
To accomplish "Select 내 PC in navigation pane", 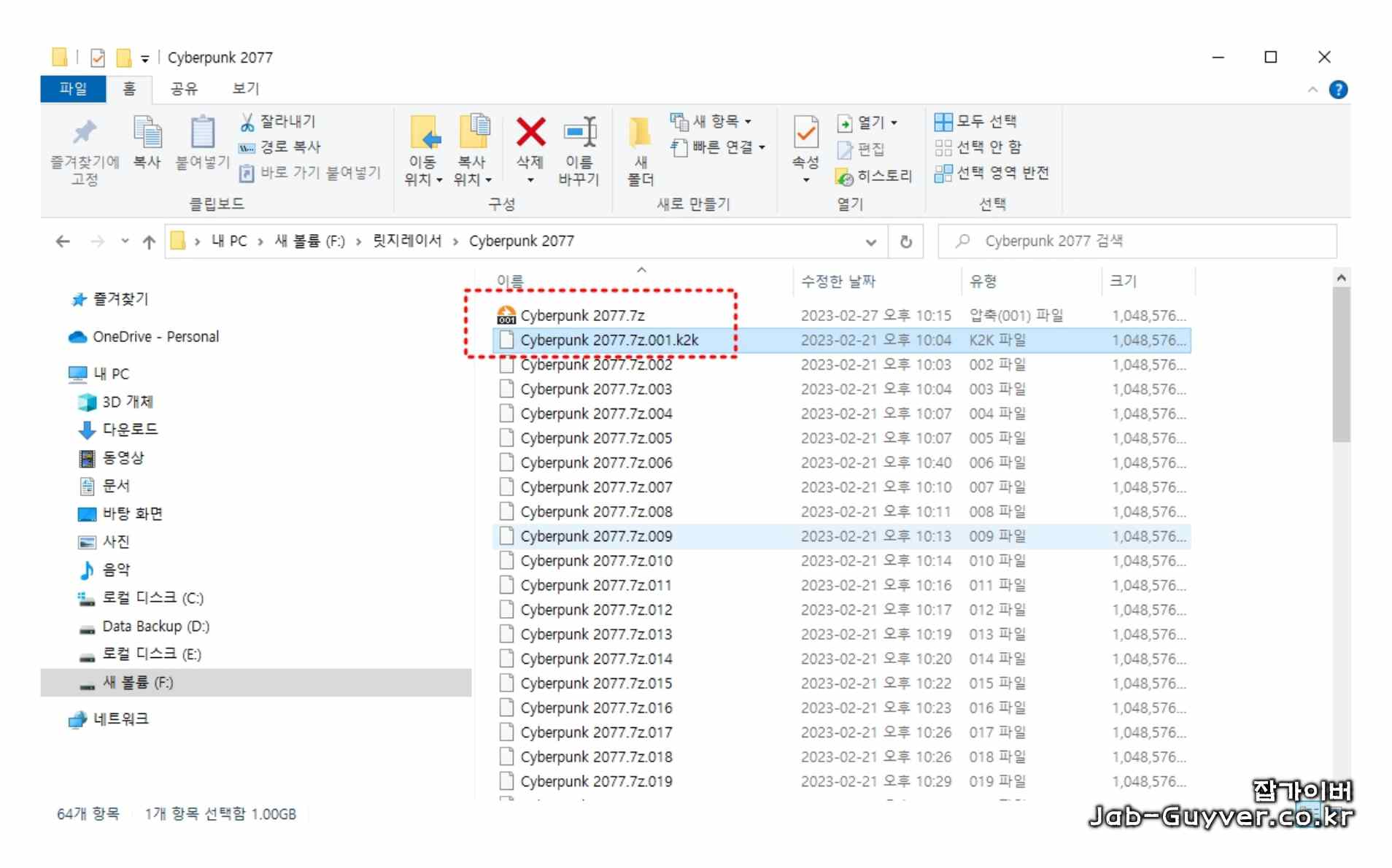I will pos(98,374).
